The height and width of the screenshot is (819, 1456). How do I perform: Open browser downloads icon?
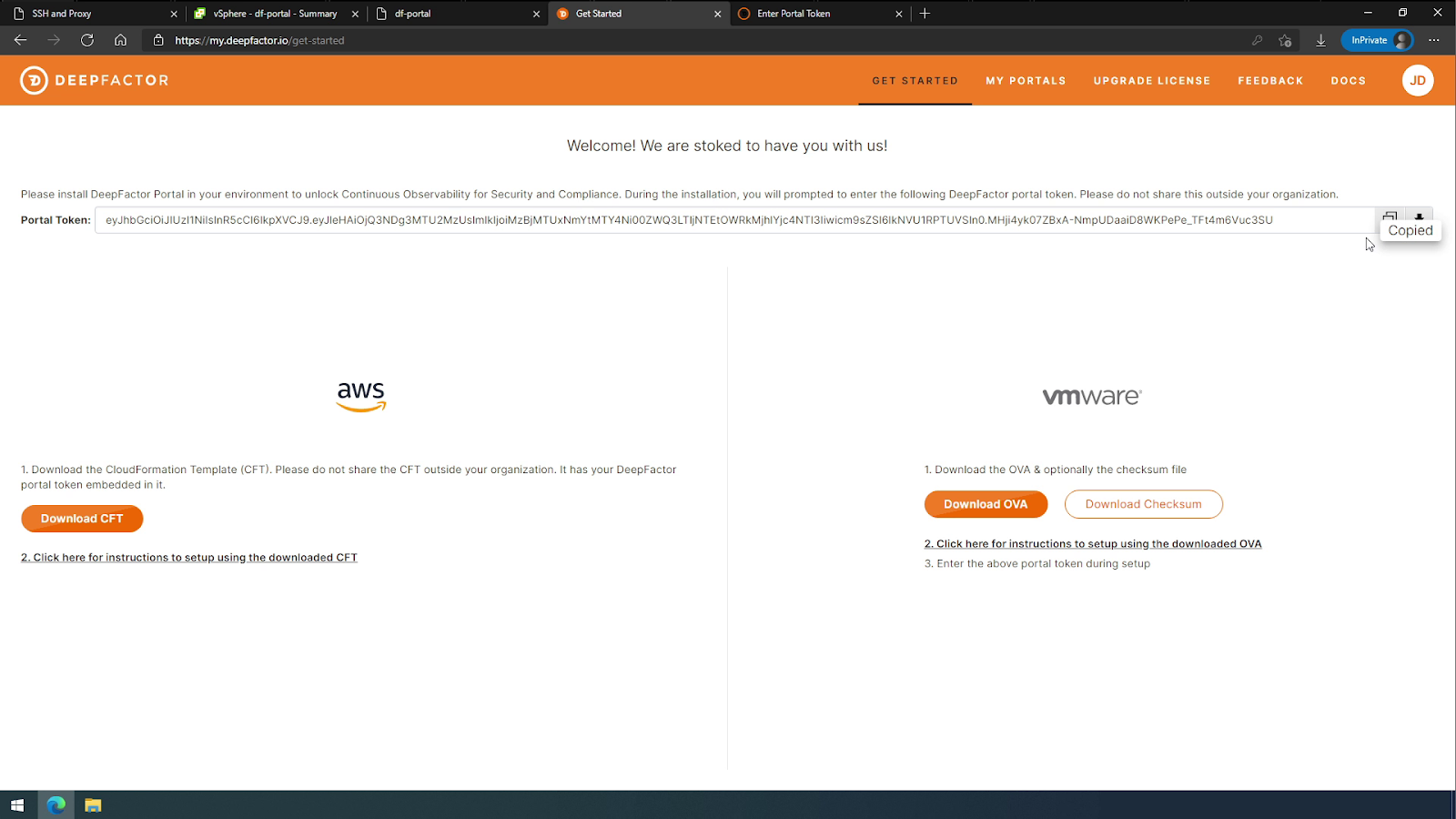(1320, 40)
